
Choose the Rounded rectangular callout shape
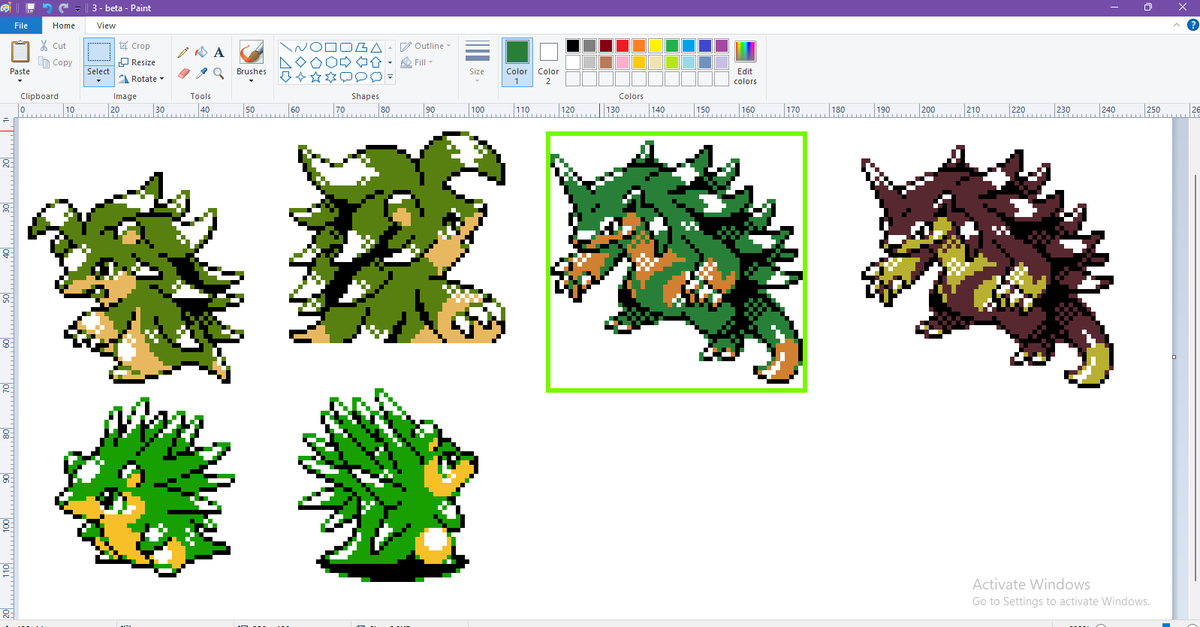coord(345,77)
